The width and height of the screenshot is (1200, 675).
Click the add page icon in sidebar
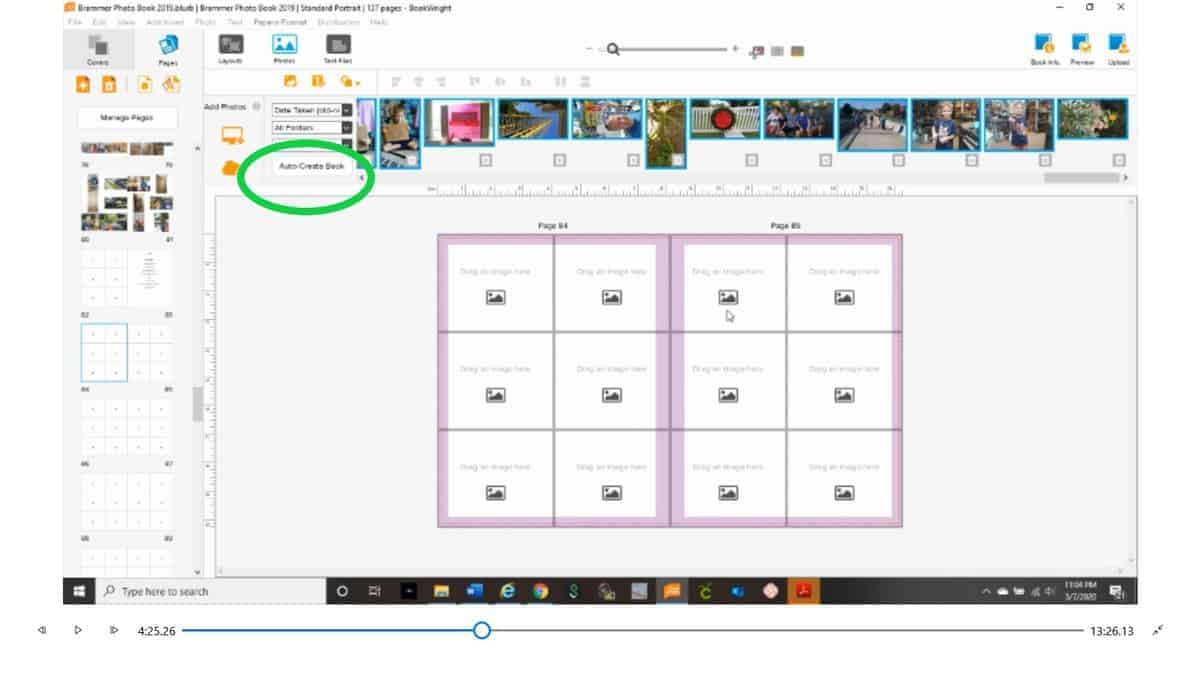pyautogui.click(x=83, y=85)
